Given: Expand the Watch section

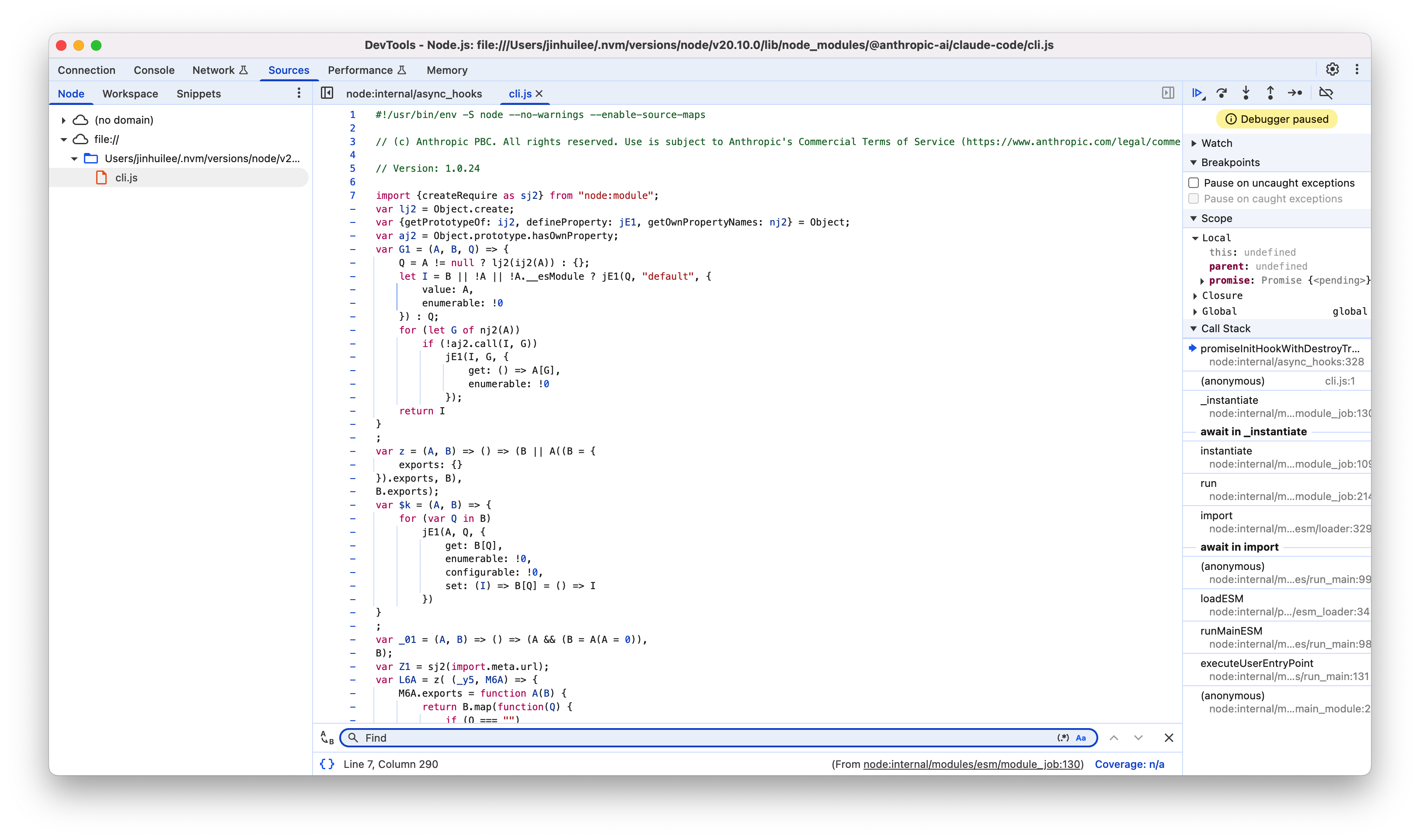Looking at the screenshot, I should click(1195, 142).
